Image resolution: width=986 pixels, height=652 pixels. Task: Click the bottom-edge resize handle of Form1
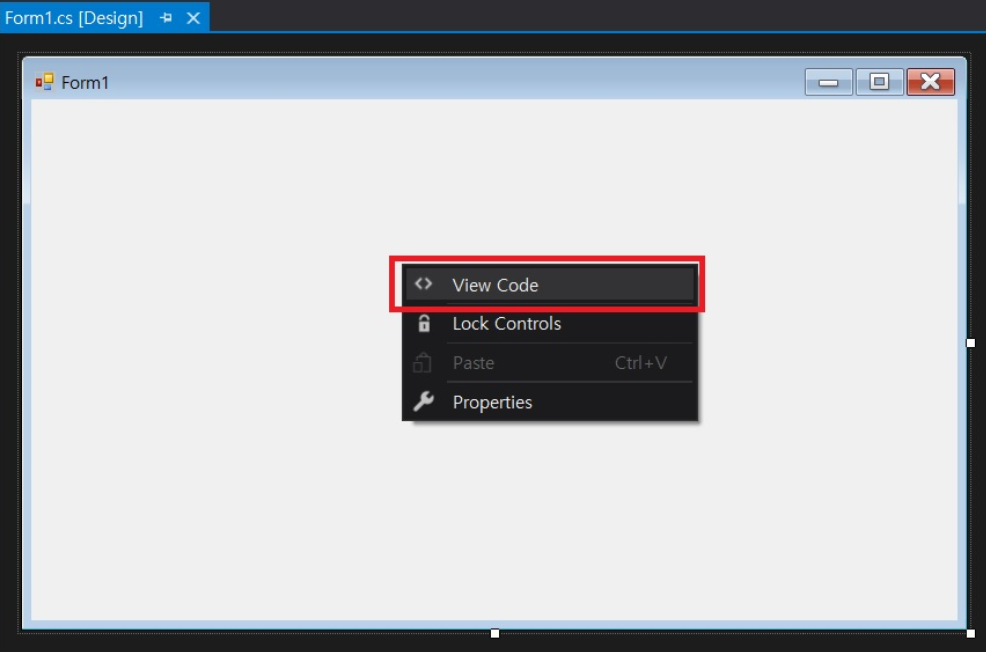pyautogui.click(x=495, y=633)
